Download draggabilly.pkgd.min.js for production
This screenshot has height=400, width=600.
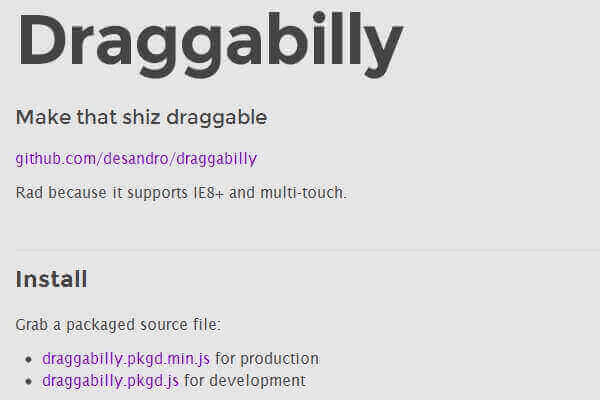click(x=127, y=358)
